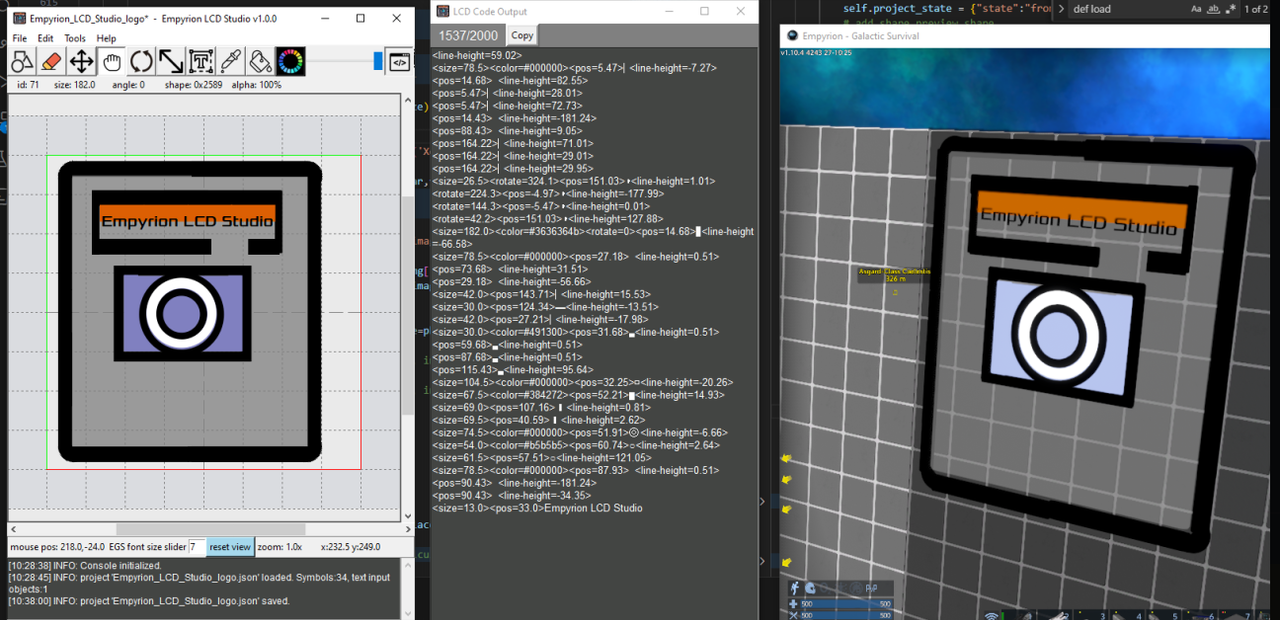
Task: Select the Text box tool
Action: click(x=201, y=62)
